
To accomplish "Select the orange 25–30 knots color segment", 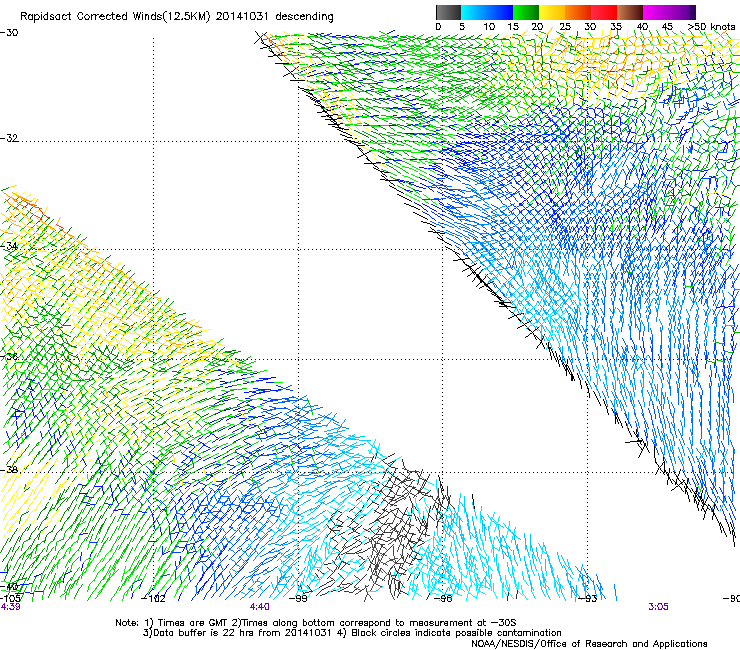I will pos(578,12).
